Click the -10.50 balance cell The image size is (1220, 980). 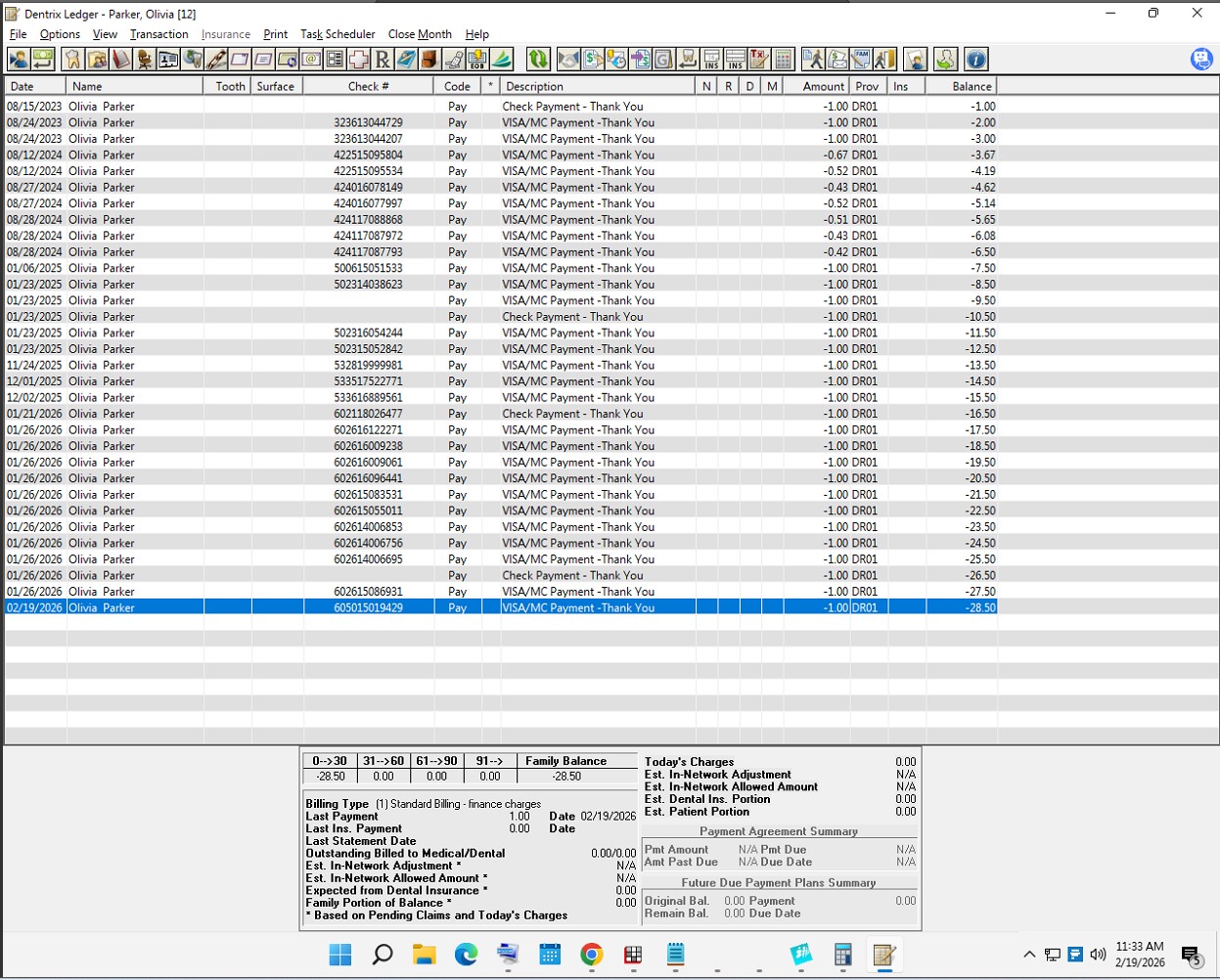(x=980, y=317)
